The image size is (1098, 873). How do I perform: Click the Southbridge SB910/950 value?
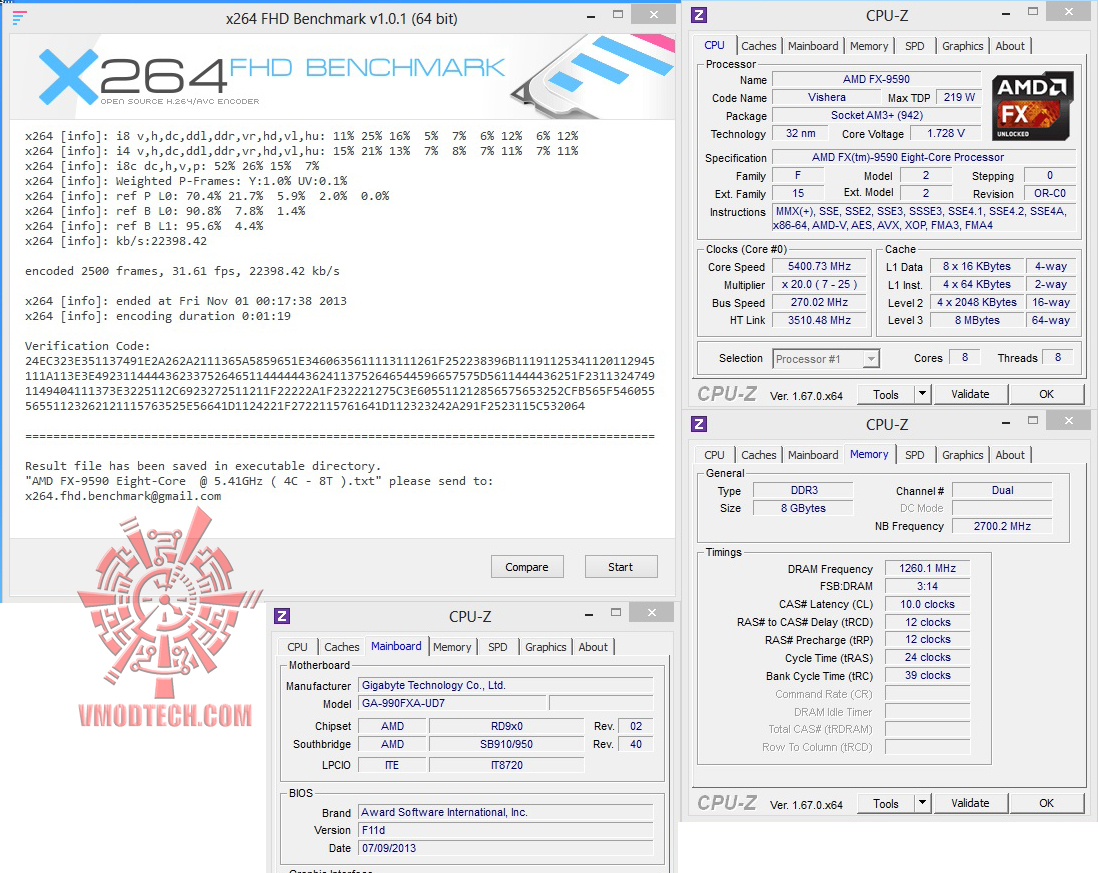pos(506,744)
